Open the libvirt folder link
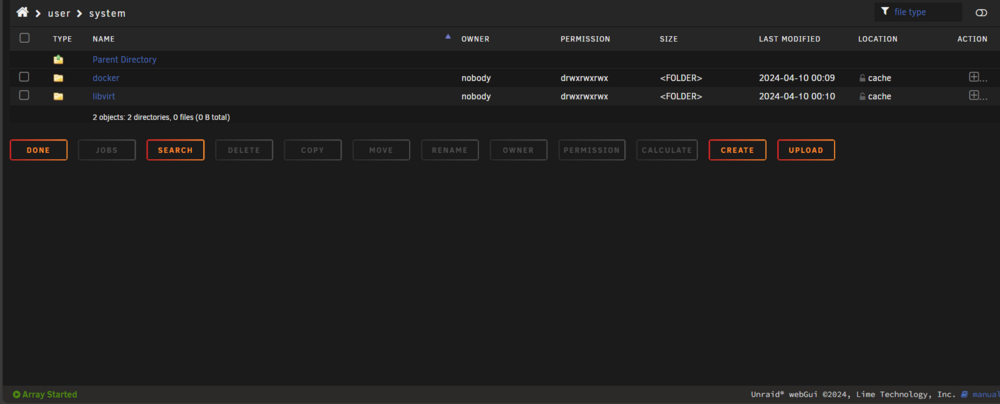Viewport: 1000px width, 404px height. tap(104, 96)
